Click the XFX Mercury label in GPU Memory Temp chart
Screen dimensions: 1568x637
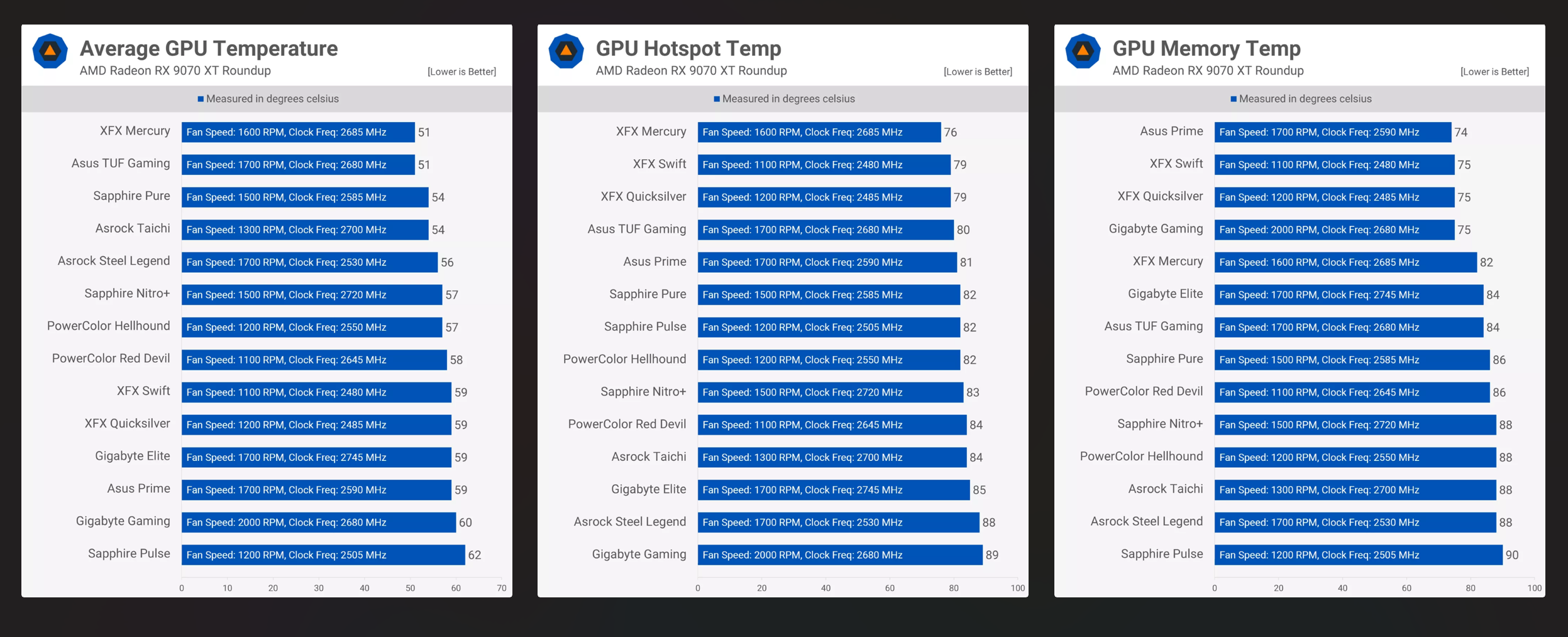[x=1168, y=262]
